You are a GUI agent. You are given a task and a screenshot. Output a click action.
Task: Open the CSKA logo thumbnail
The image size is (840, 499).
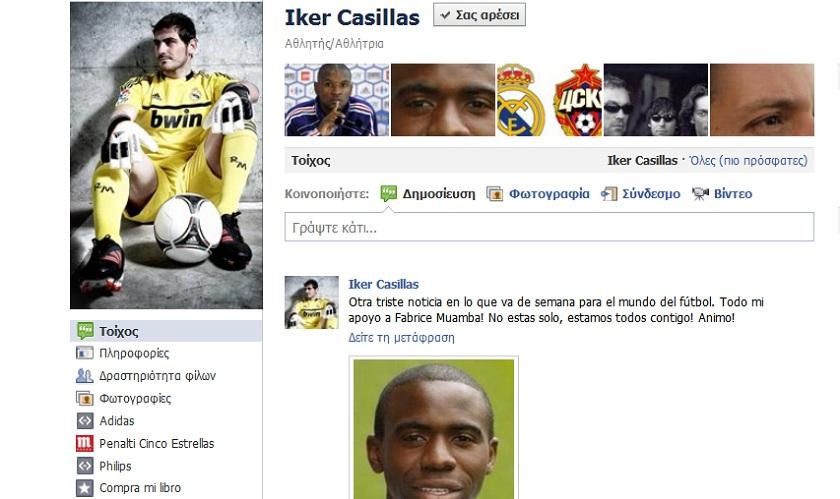click(x=576, y=100)
